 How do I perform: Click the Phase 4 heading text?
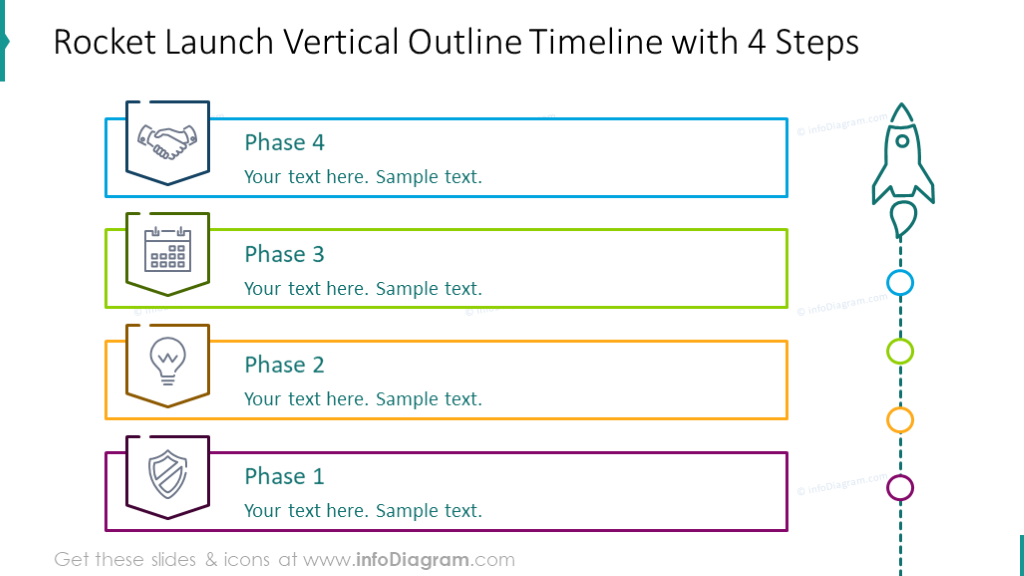[x=284, y=142]
